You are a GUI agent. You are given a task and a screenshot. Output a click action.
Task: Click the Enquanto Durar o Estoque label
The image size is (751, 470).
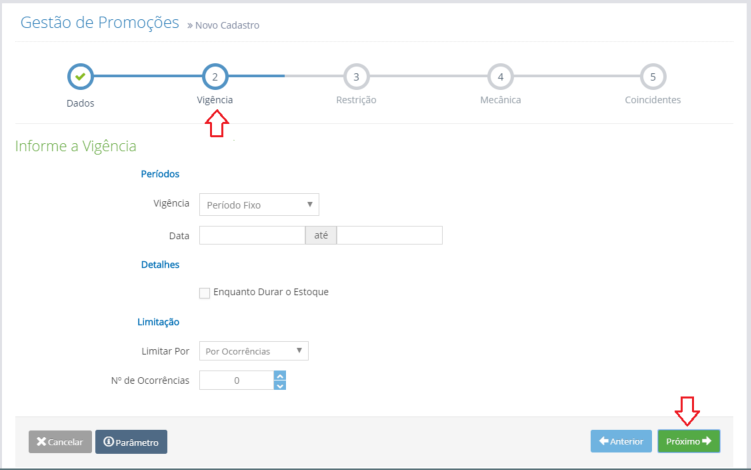[x=271, y=292]
